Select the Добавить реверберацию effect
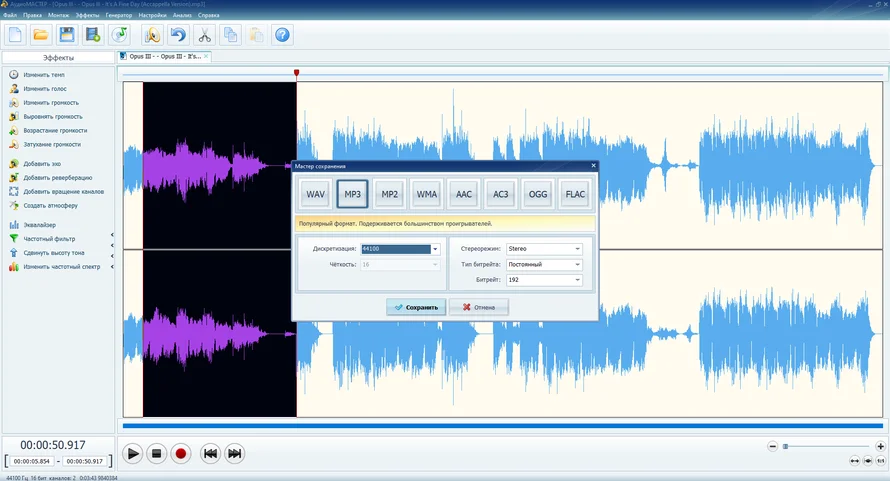 coord(57,178)
